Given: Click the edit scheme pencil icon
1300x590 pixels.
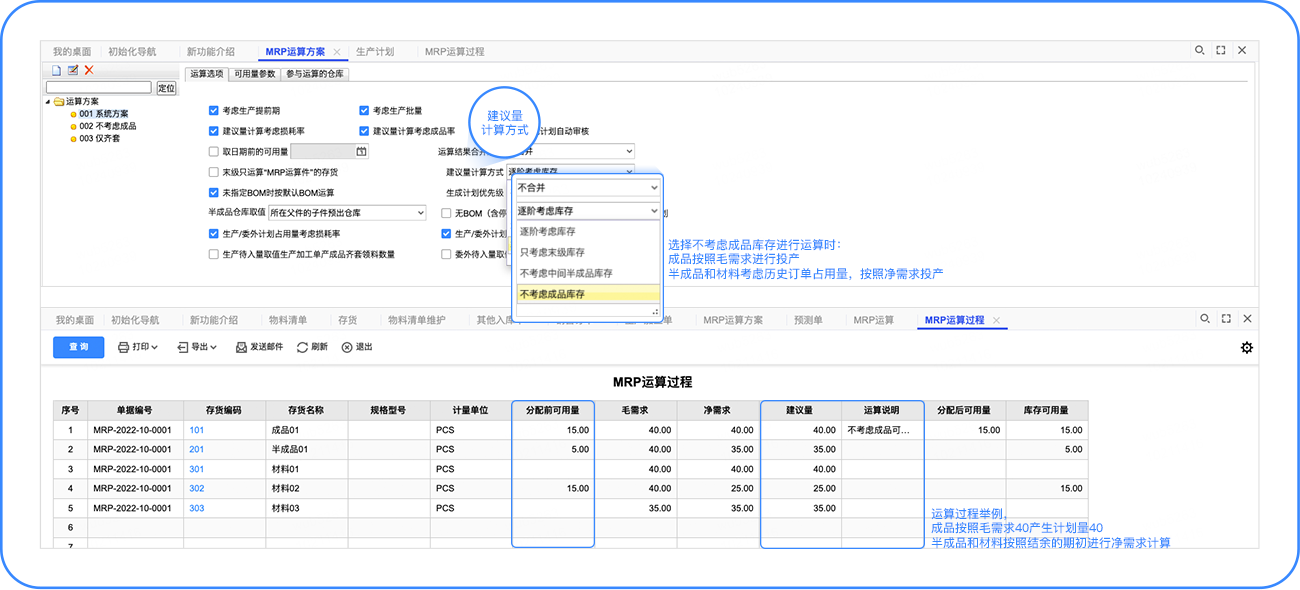Looking at the screenshot, I should coord(73,70).
